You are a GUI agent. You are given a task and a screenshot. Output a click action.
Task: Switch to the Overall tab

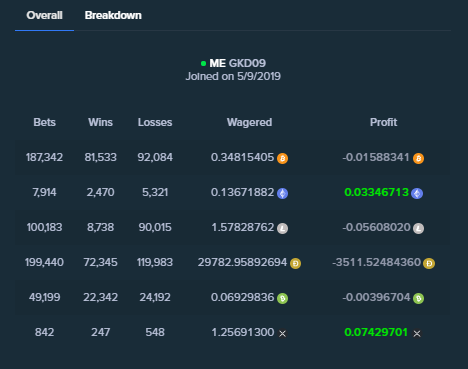[44, 15]
